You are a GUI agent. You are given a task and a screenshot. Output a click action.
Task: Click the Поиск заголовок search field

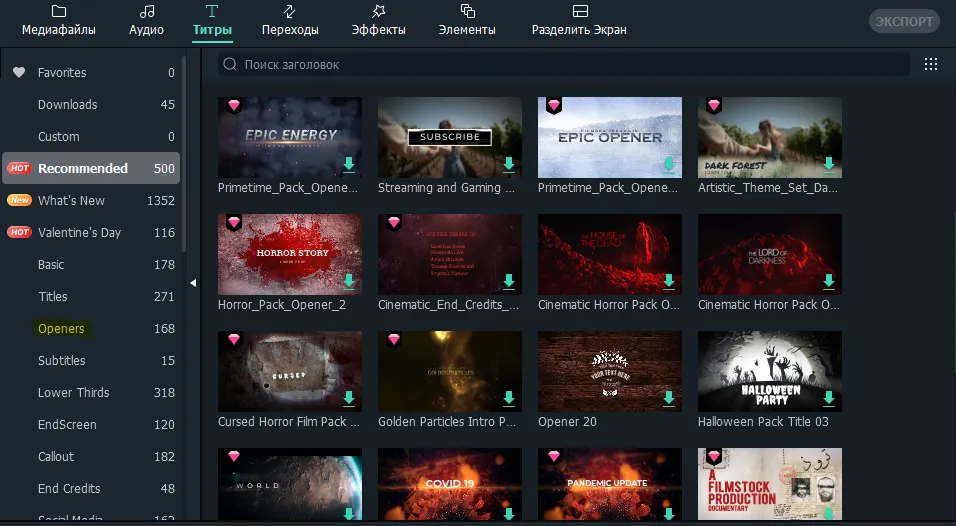[x=564, y=65]
